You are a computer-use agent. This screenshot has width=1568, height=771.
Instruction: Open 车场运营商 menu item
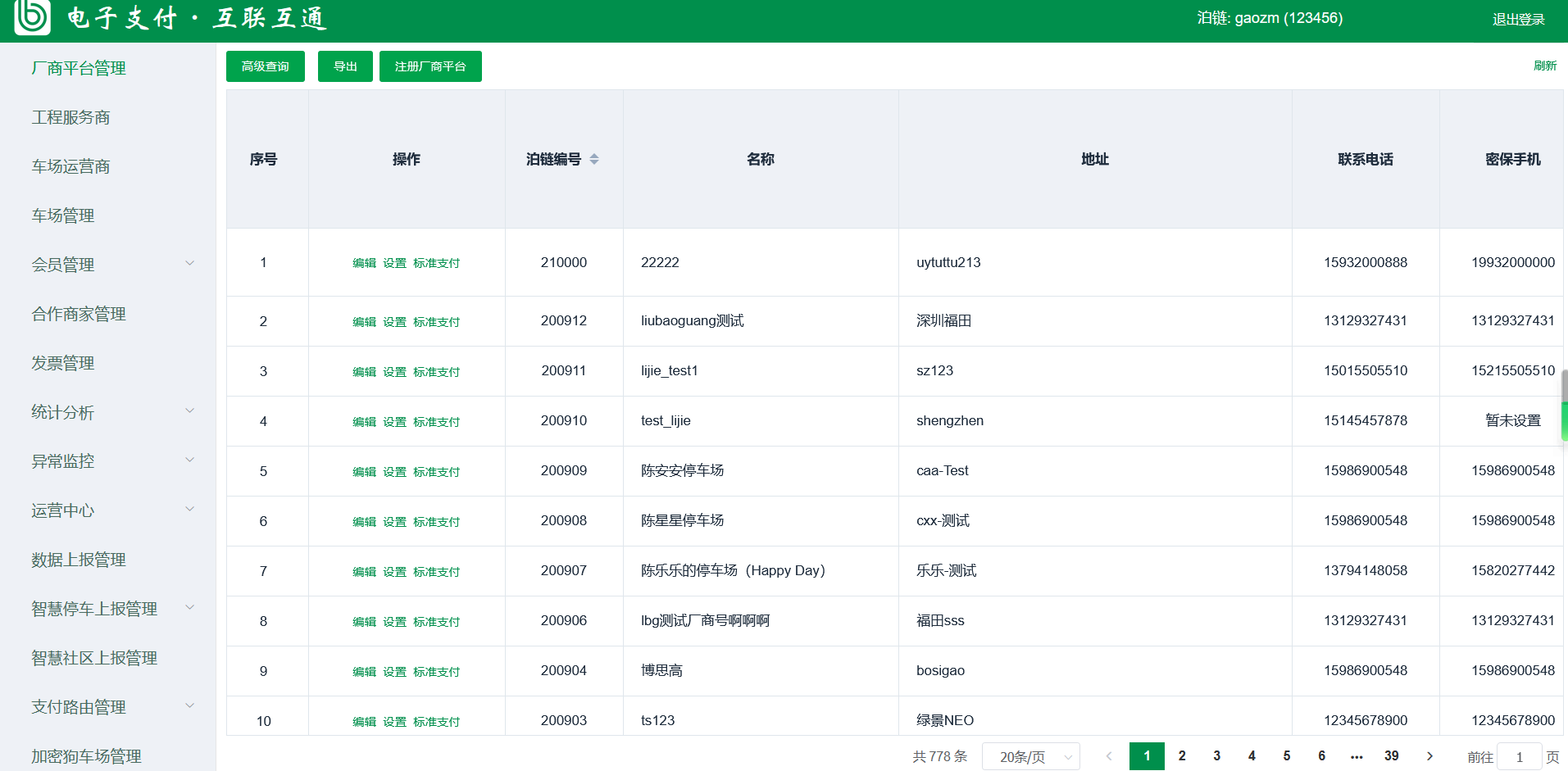[x=70, y=166]
